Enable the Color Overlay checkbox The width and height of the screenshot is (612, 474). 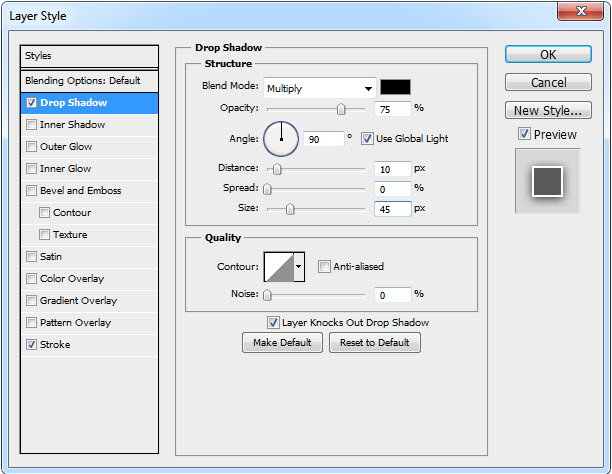pyautogui.click(x=32, y=279)
